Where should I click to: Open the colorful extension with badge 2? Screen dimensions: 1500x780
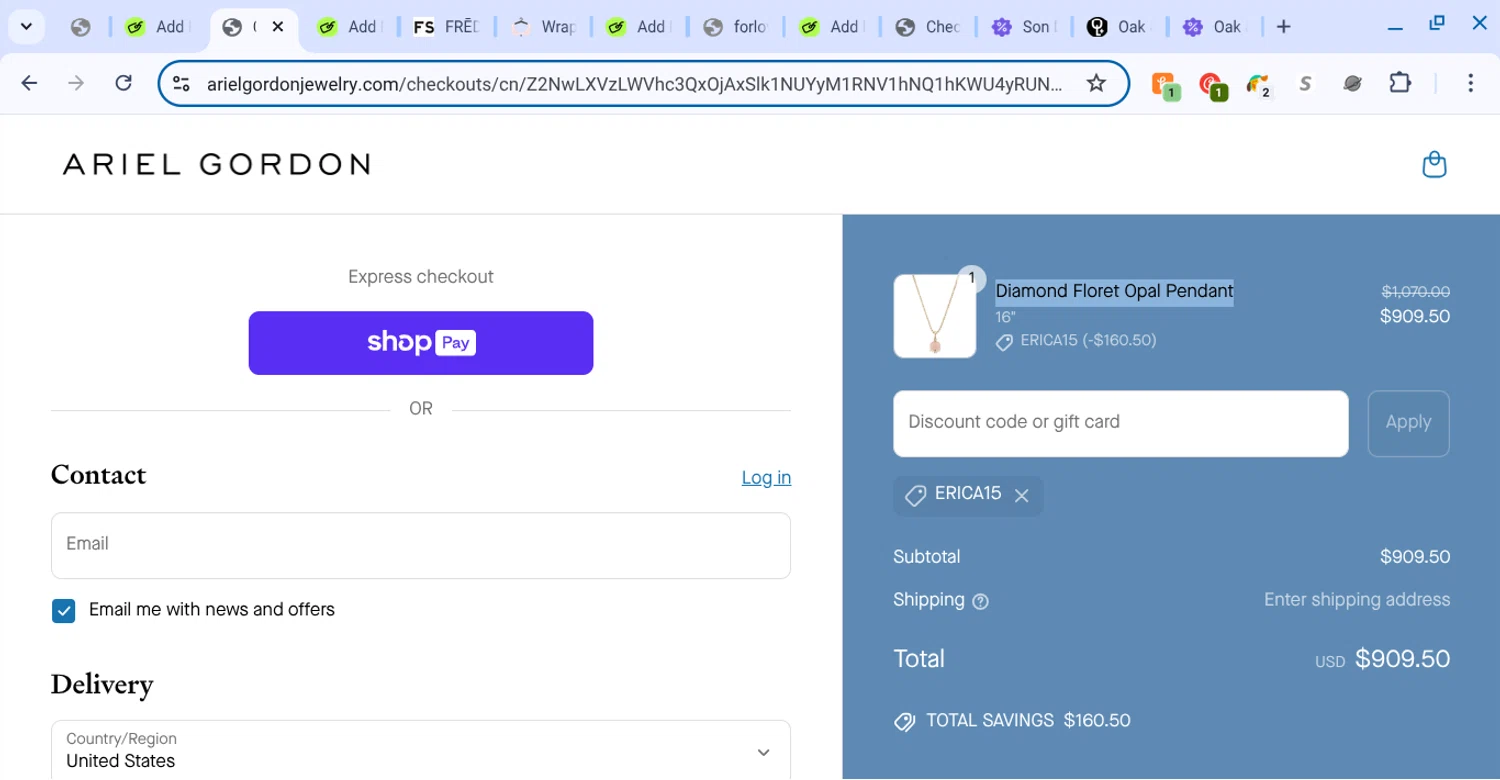1258,85
